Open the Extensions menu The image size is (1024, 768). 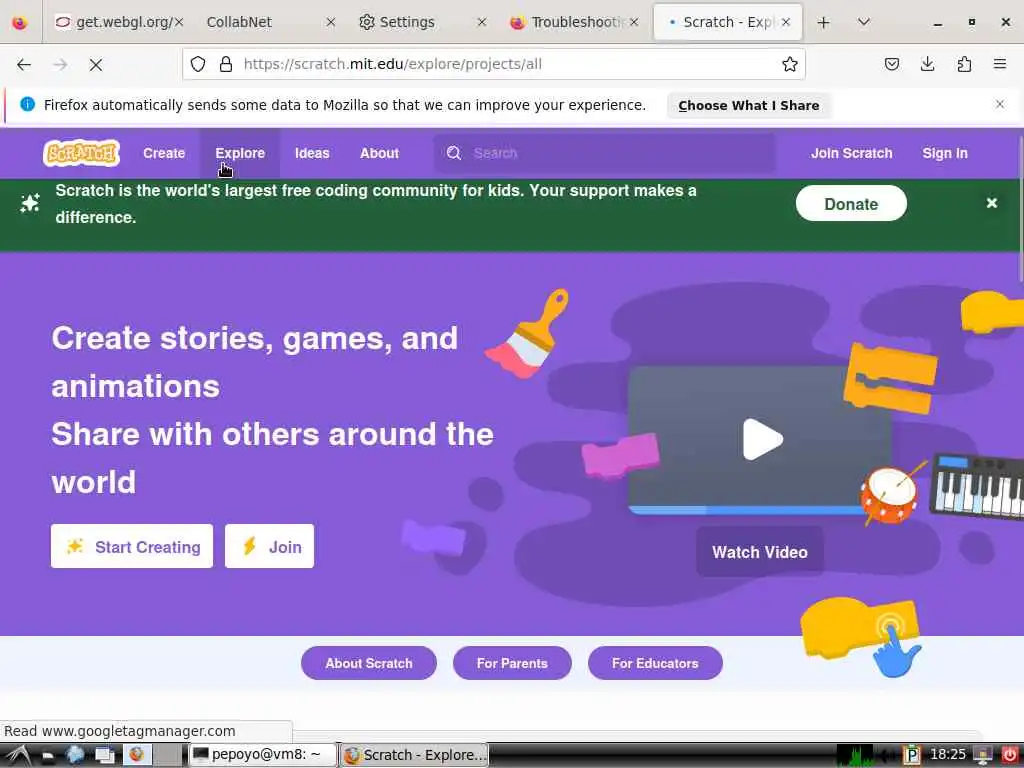point(964,64)
